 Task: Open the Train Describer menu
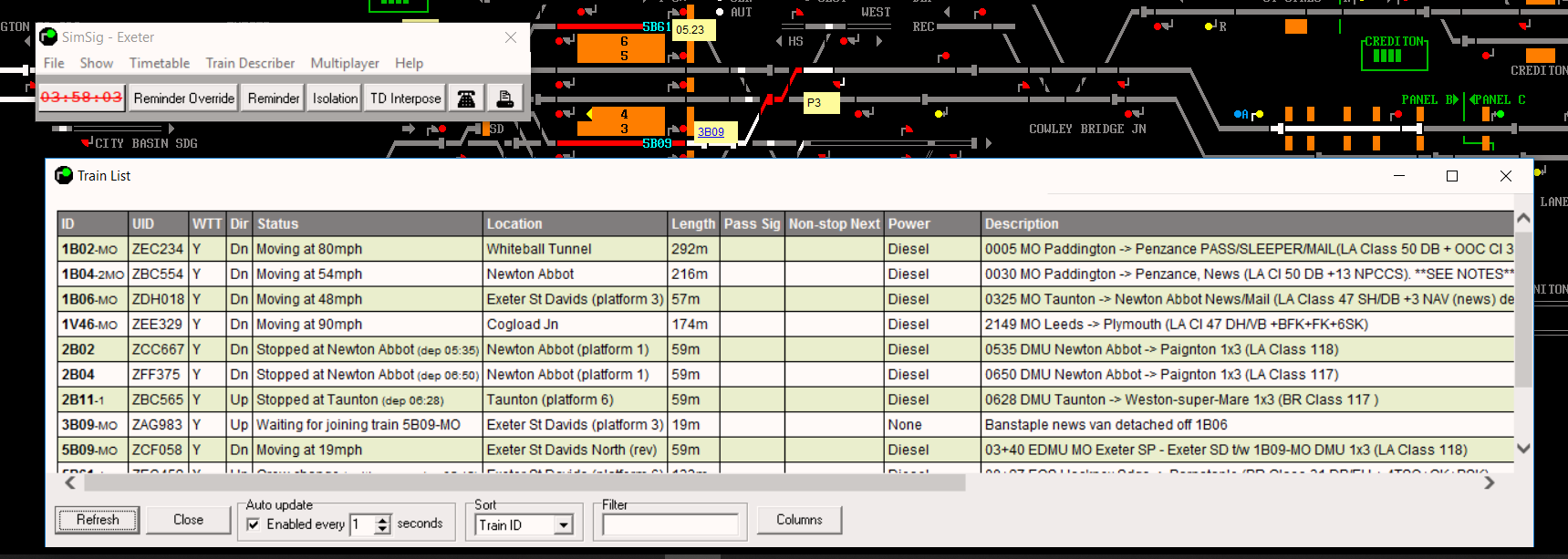click(250, 63)
